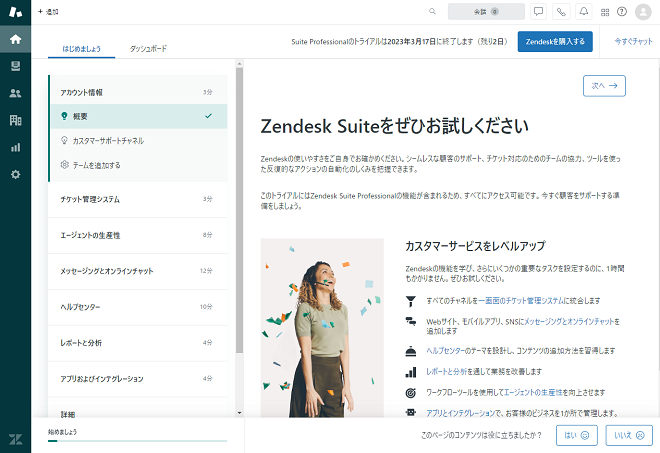The width and height of the screenshot is (660, 453).
Task: Click the Zendesk Suiteをぜひお試しください heading
Action: (394, 126)
